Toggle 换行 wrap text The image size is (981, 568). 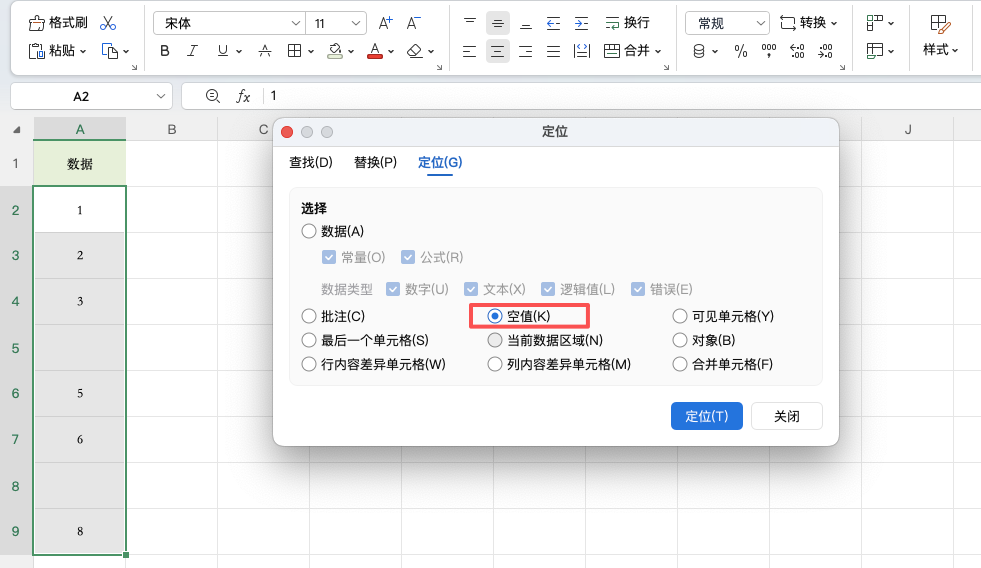628,23
